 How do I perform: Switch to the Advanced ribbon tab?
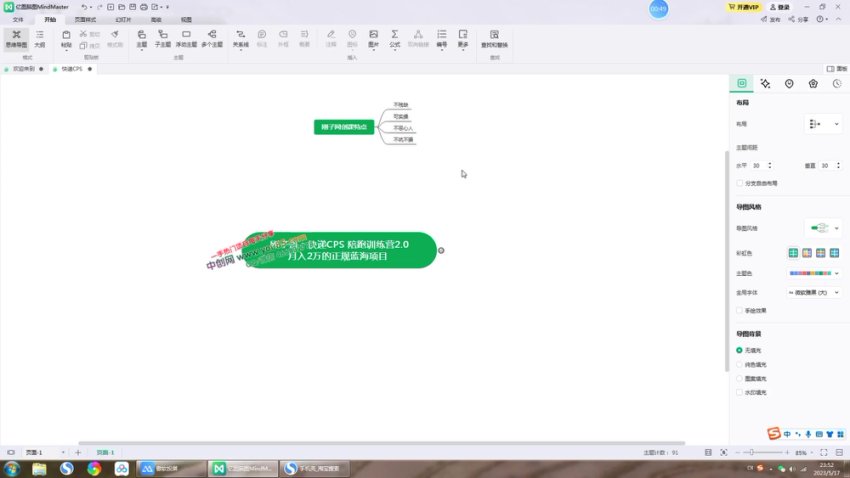click(156, 20)
